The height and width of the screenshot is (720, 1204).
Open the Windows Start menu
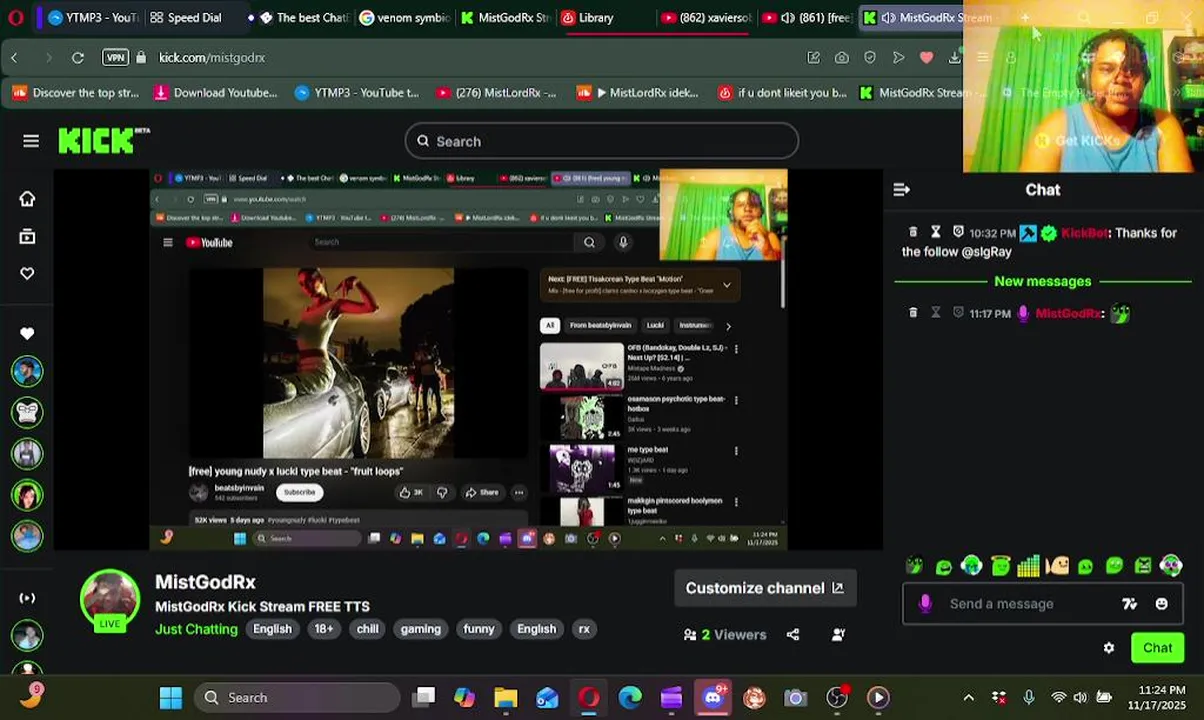[x=171, y=698]
